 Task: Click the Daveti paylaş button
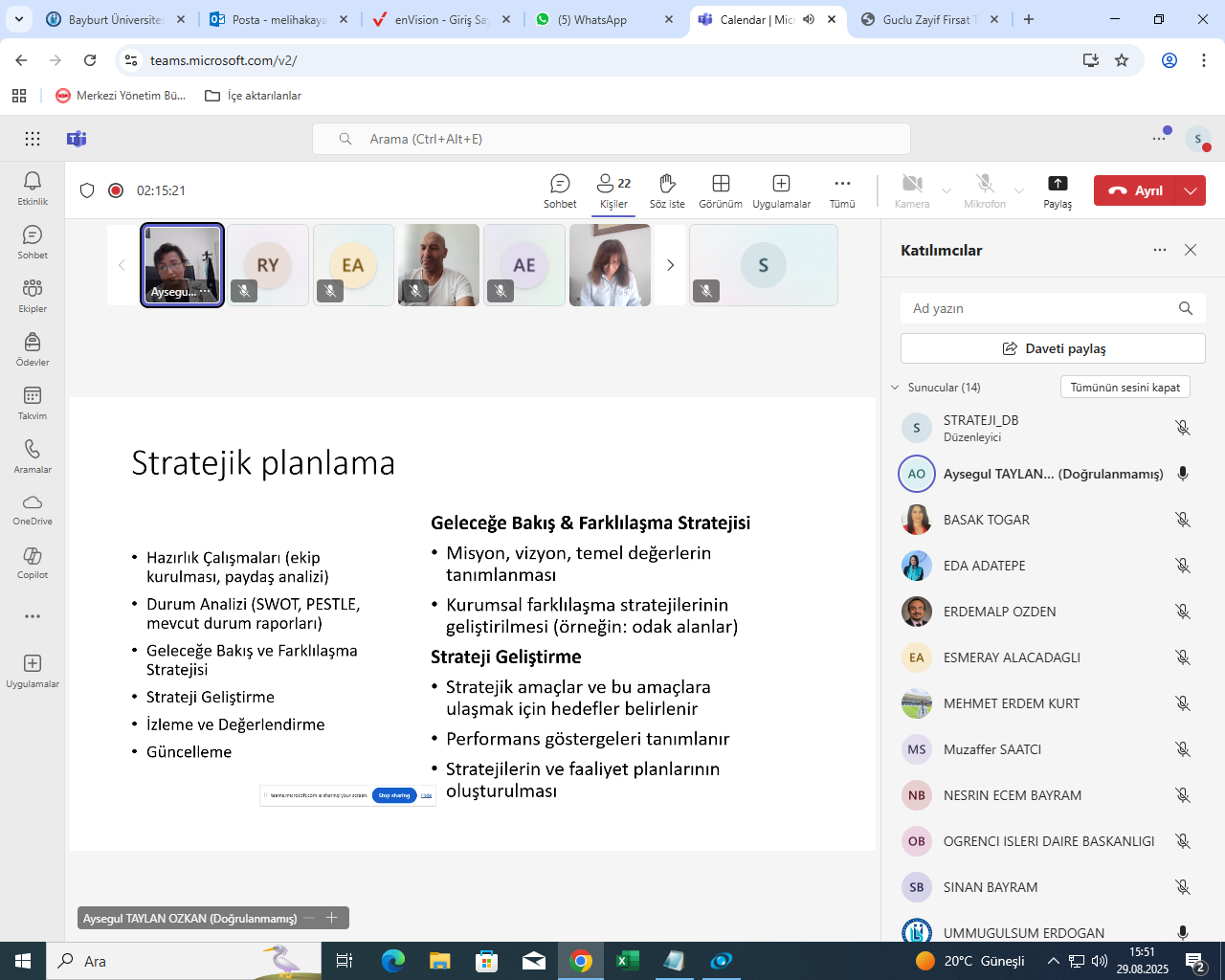pos(1053,348)
